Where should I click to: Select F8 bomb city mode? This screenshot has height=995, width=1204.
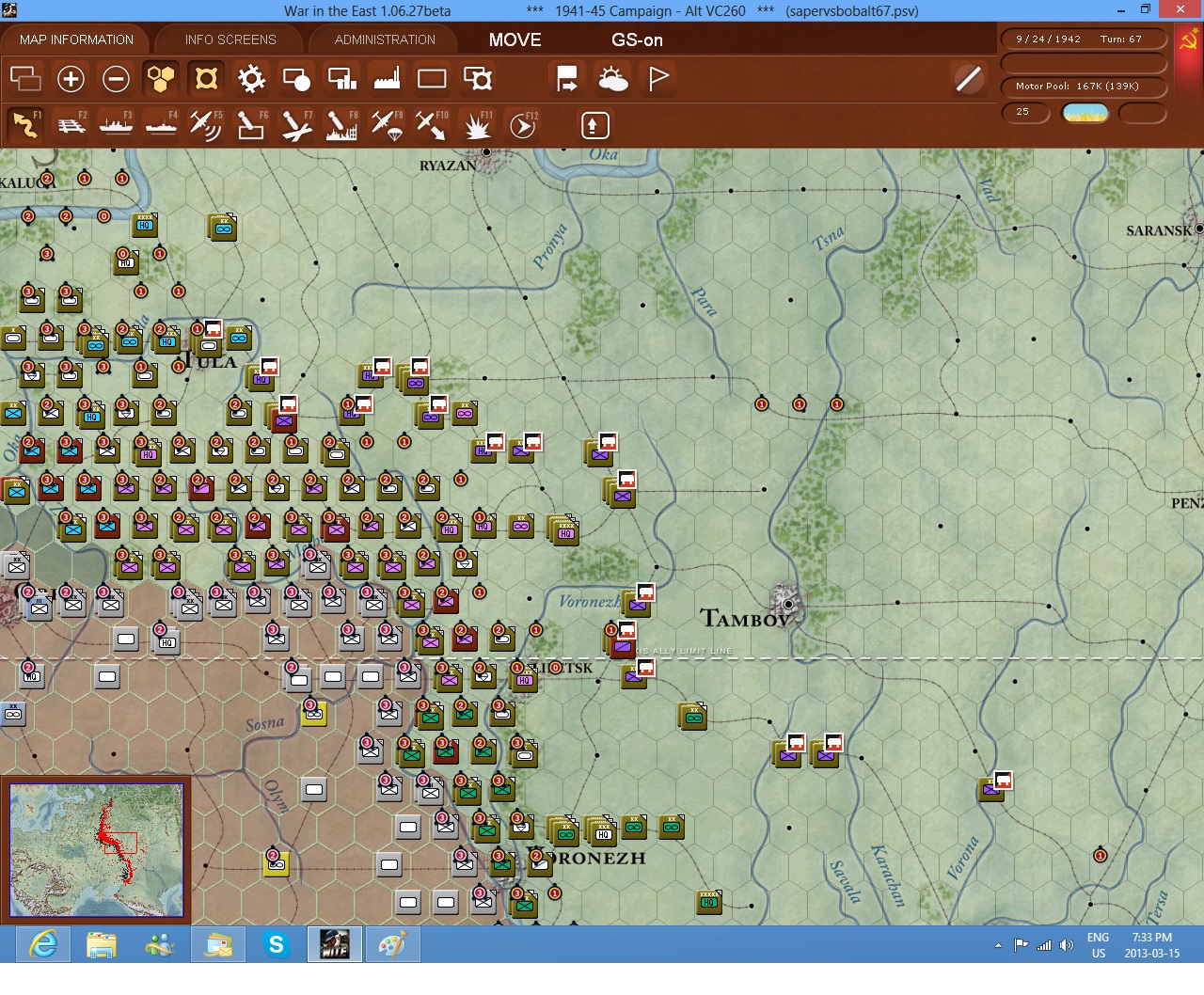pyautogui.click(x=341, y=125)
